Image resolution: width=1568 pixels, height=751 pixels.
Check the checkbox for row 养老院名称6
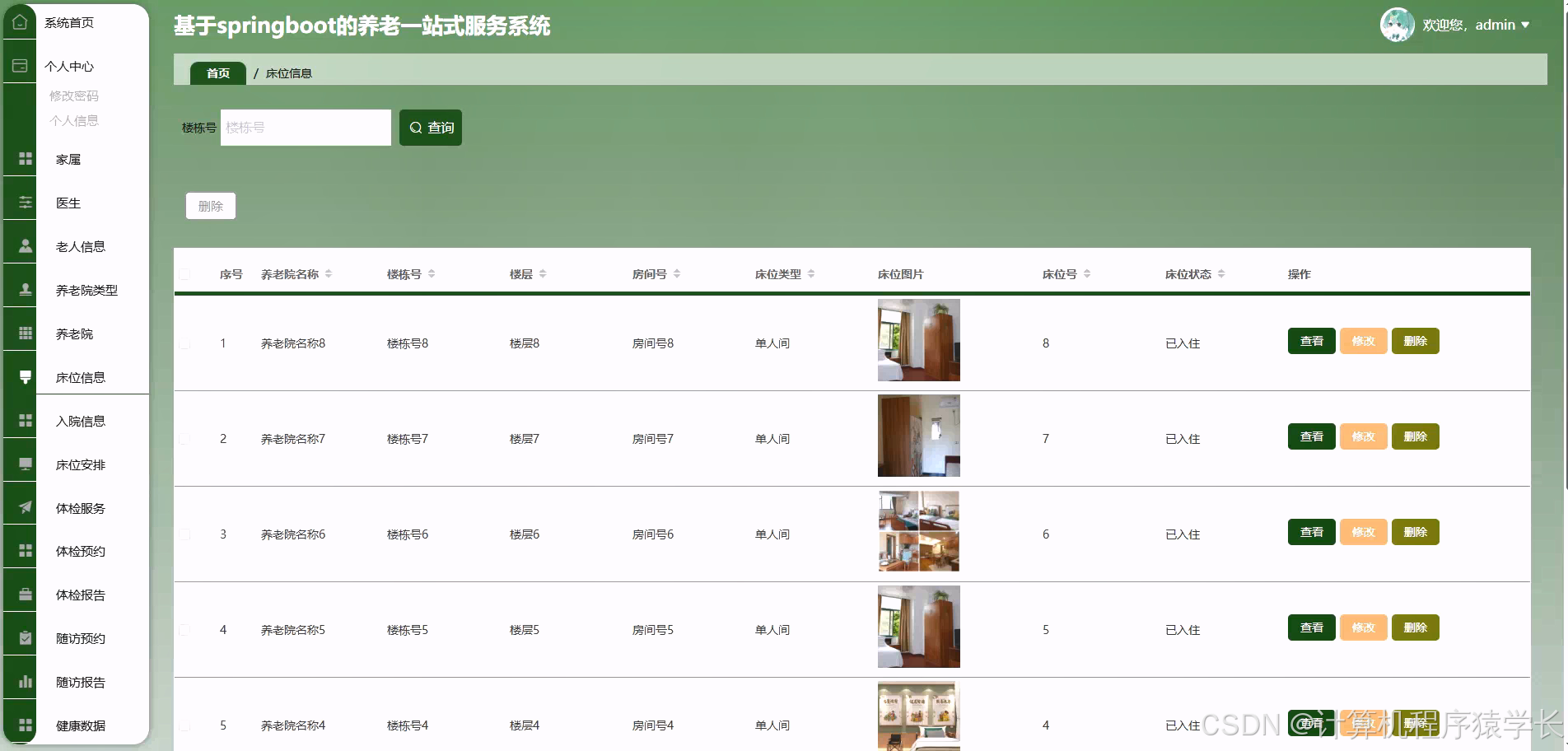(184, 534)
